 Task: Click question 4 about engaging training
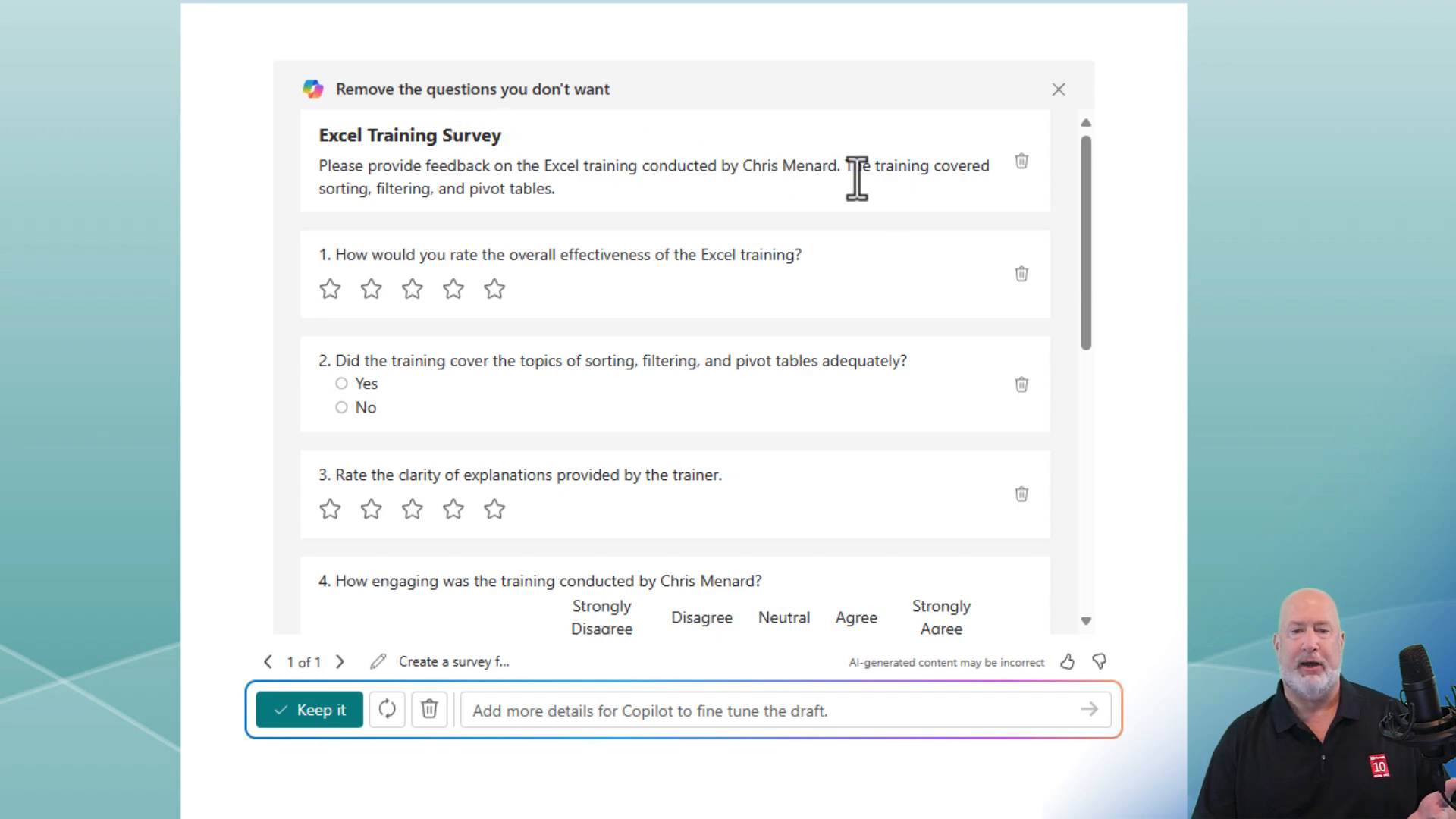[x=540, y=582]
